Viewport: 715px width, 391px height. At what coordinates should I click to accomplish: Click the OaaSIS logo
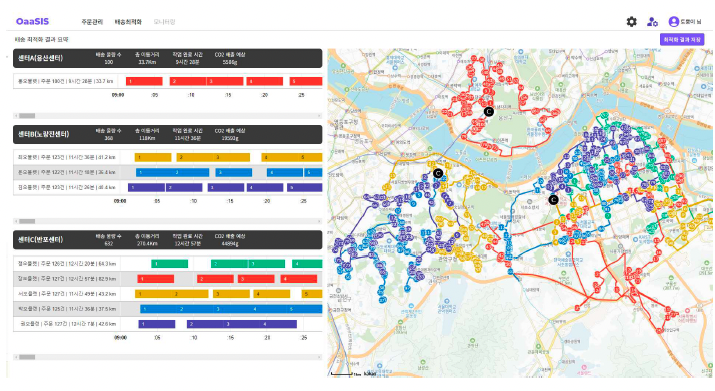[32, 21]
